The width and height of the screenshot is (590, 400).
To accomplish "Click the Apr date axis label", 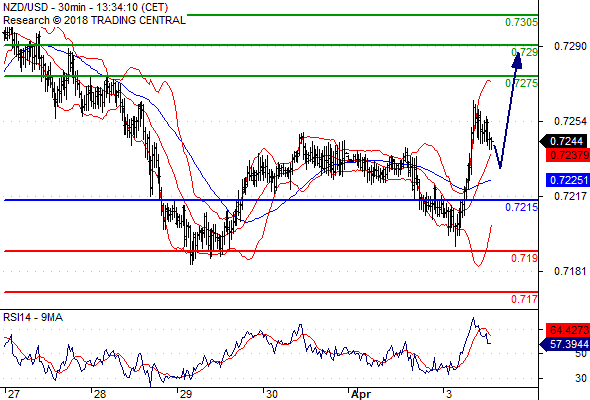I will coord(360,394).
